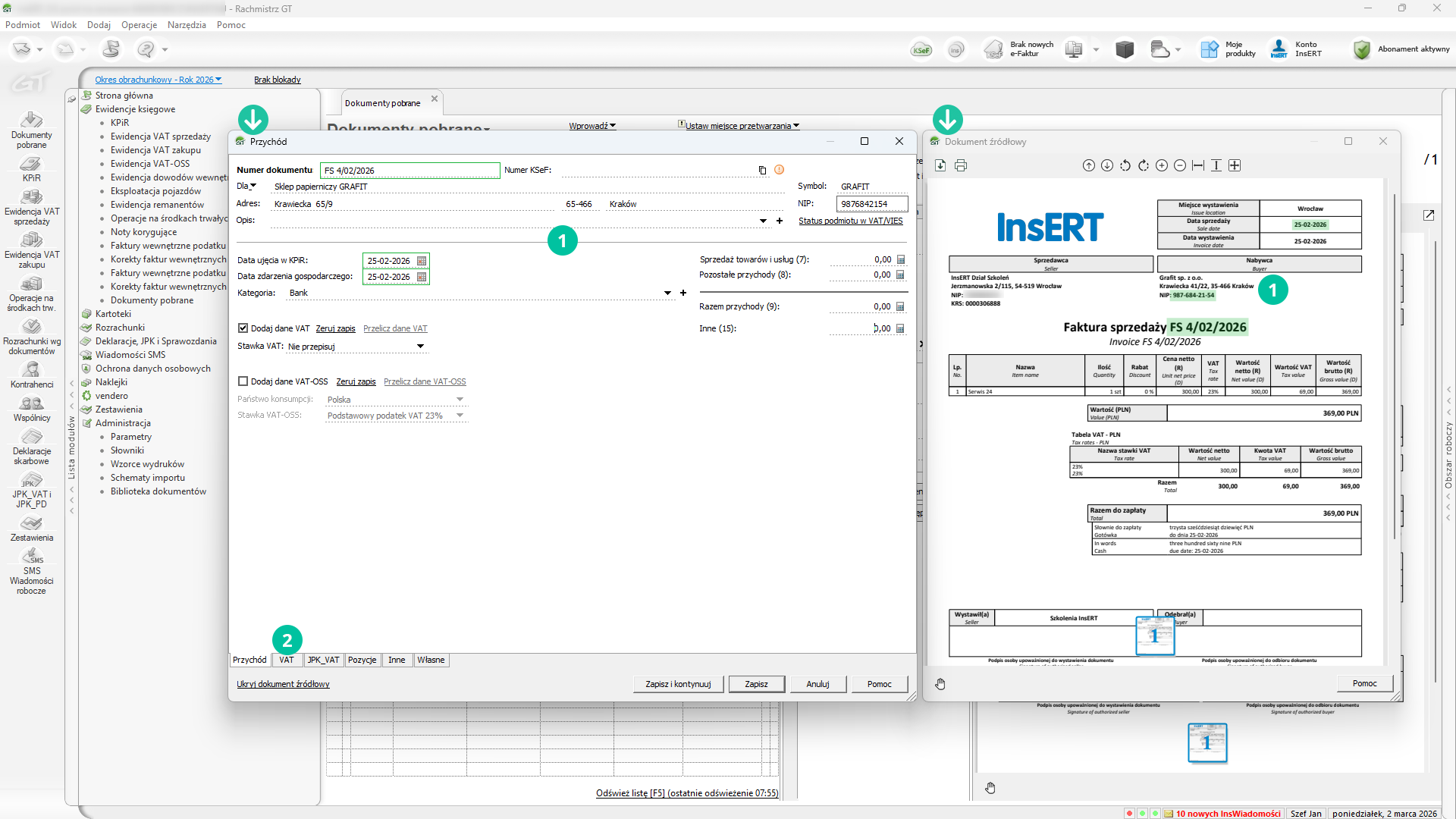This screenshot has height=819, width=1456.
Task: Print the source document
Action: coord(961,165)
